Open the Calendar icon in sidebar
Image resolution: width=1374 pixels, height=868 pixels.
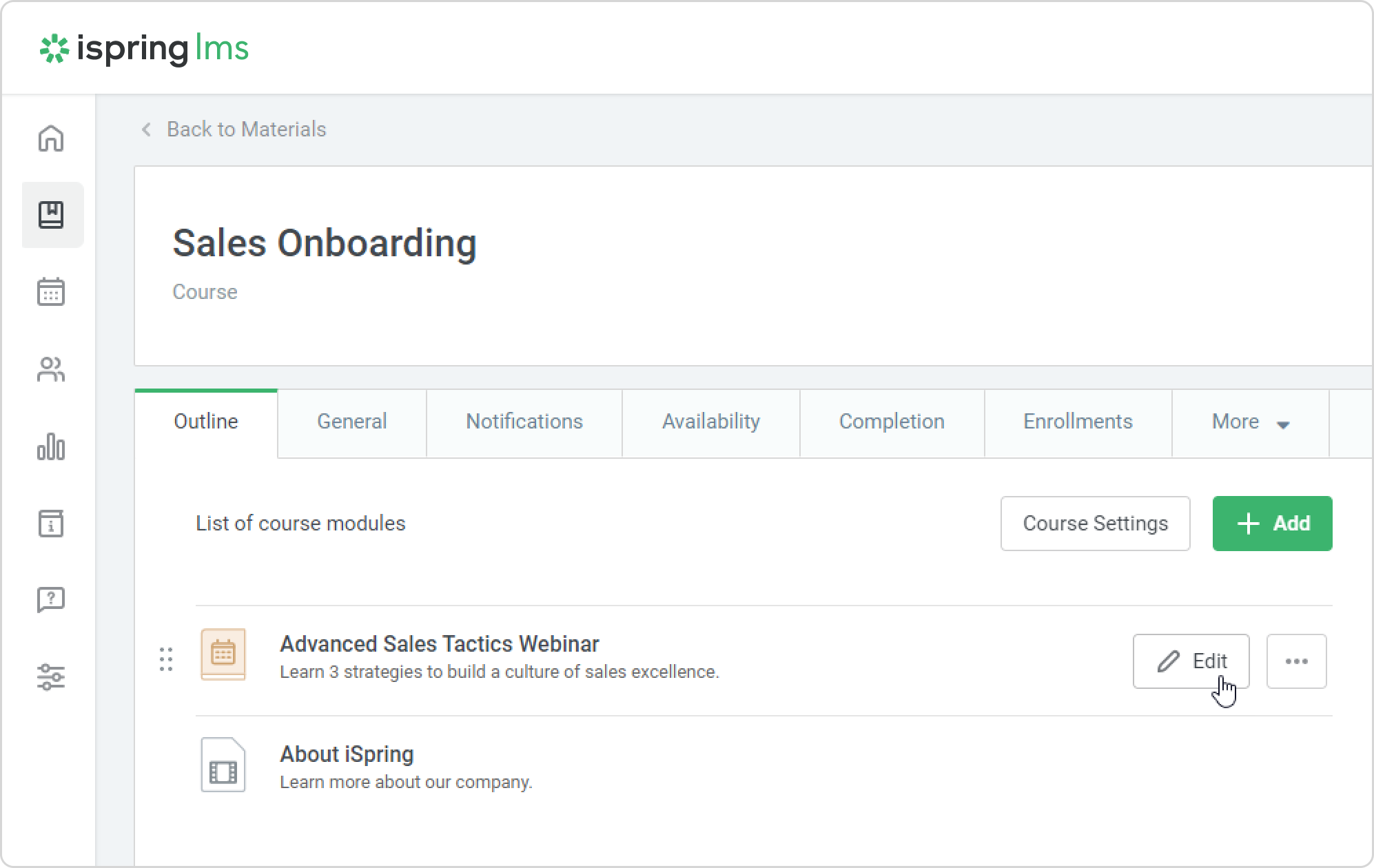tap(51, 291)
